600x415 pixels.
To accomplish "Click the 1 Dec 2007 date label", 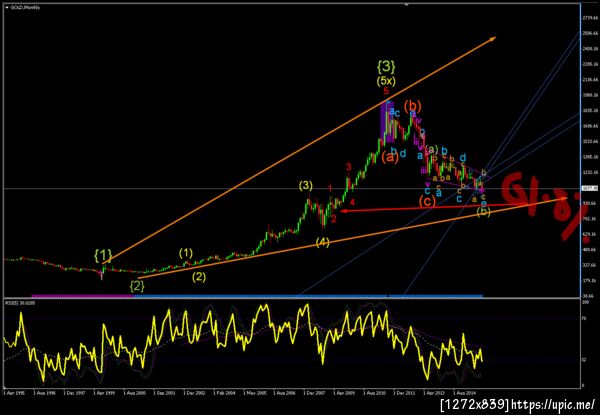I will [x=315, y=392].
